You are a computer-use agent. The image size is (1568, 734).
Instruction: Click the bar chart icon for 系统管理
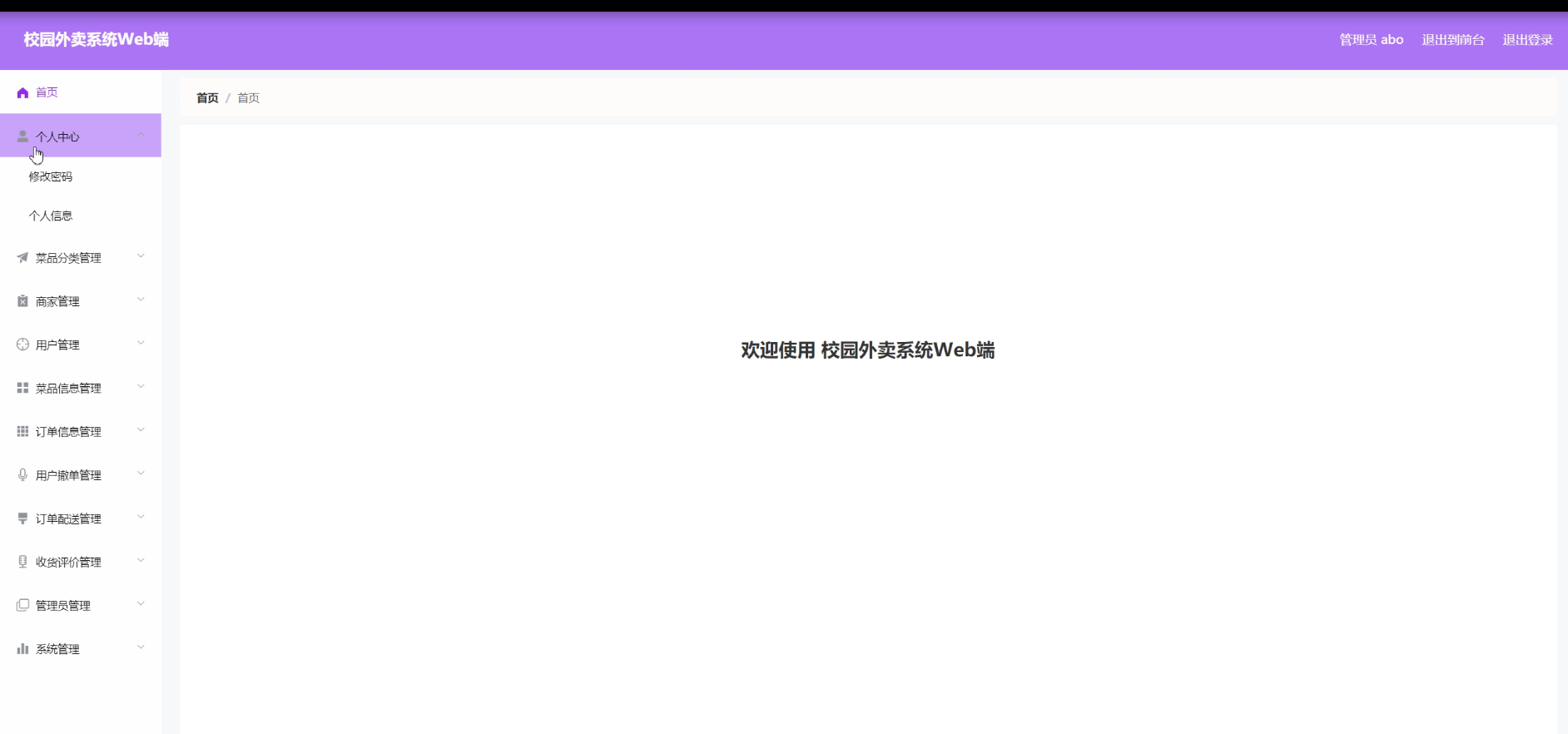(x=22, y=648)
